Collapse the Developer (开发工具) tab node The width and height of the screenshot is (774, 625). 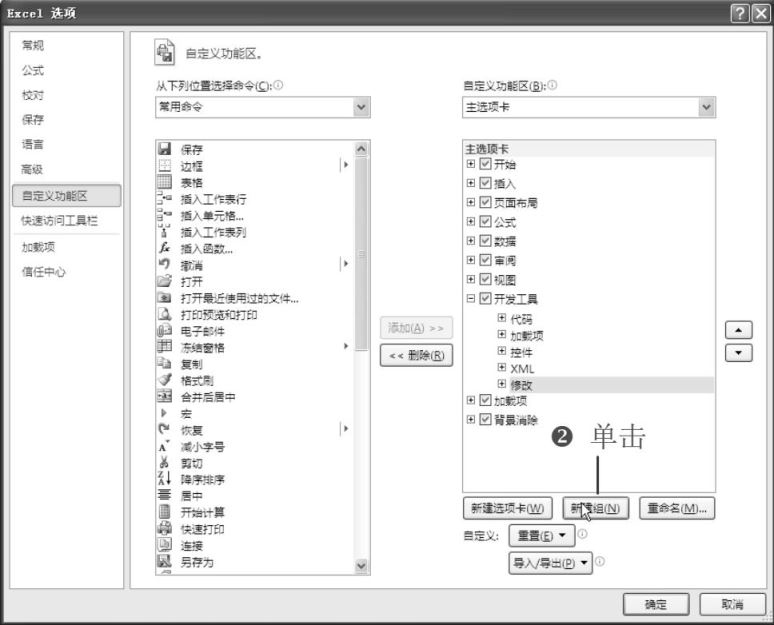471,298
